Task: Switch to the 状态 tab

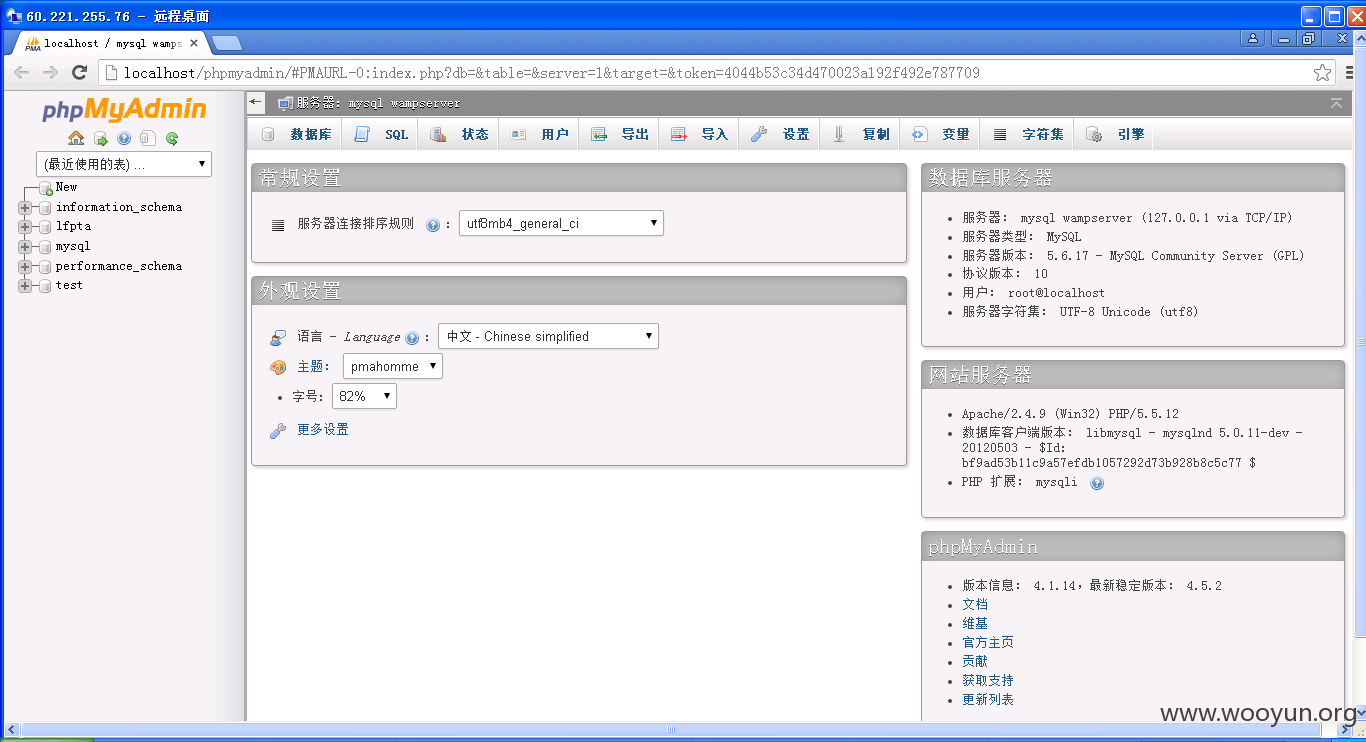Action: (459, 134)
